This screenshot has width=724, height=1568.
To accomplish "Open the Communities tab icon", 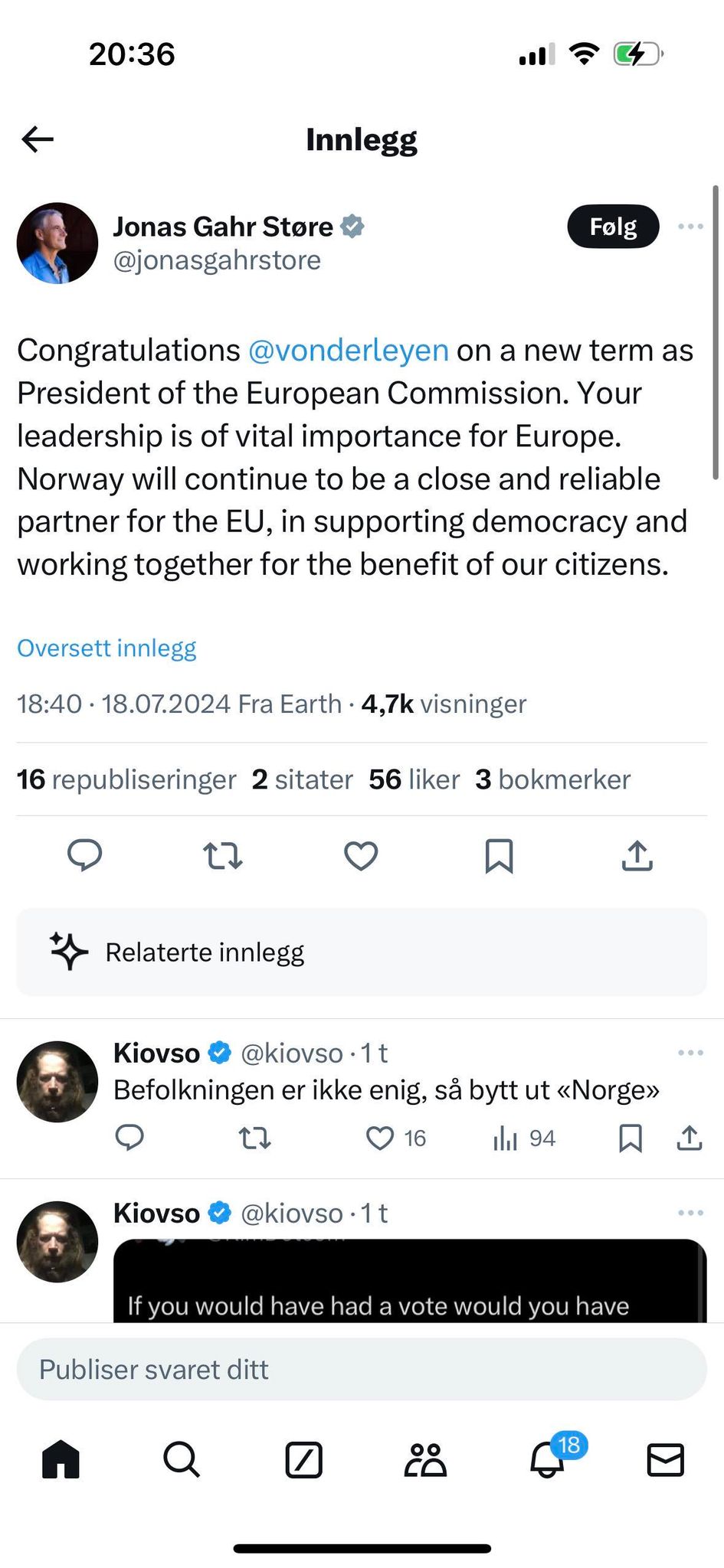I will click(x=425, y=1459).
